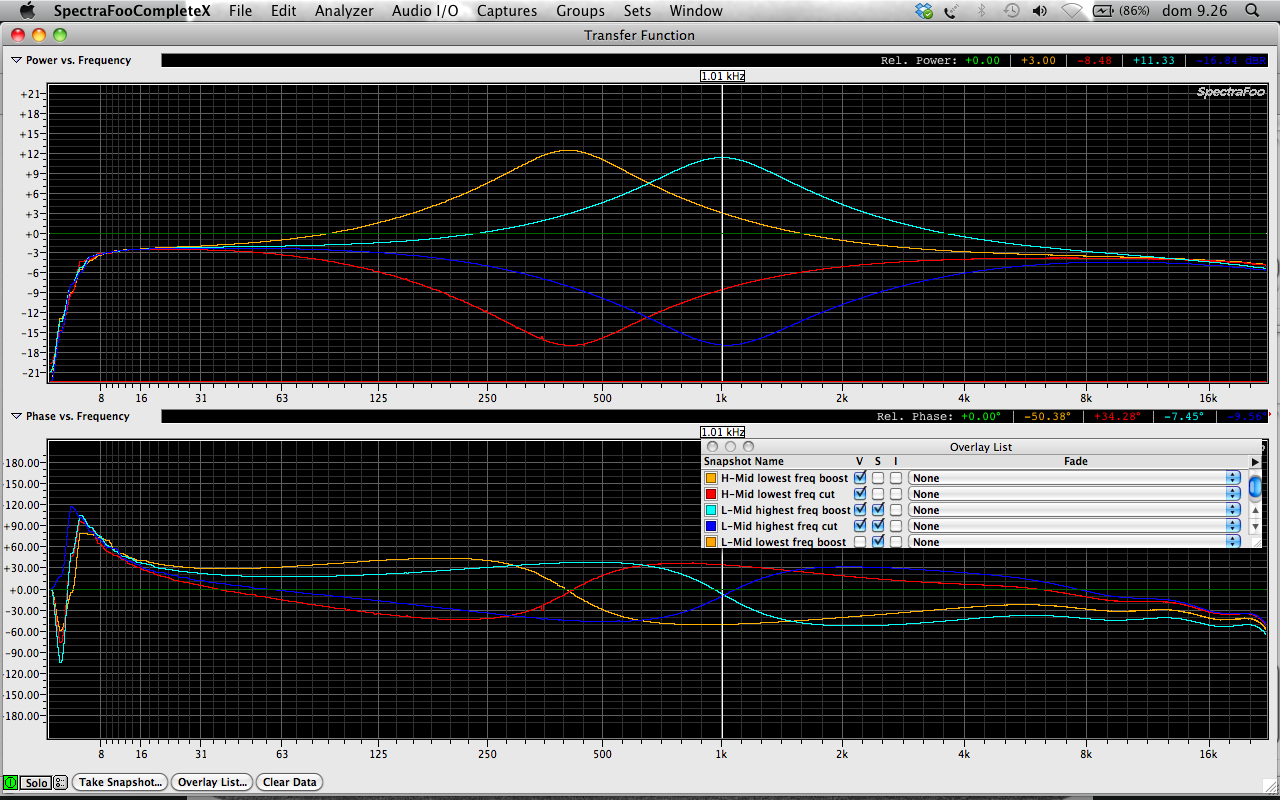
Task: Collapse the Phase vs. Frequency section
Action: click(x=17, y=416)
